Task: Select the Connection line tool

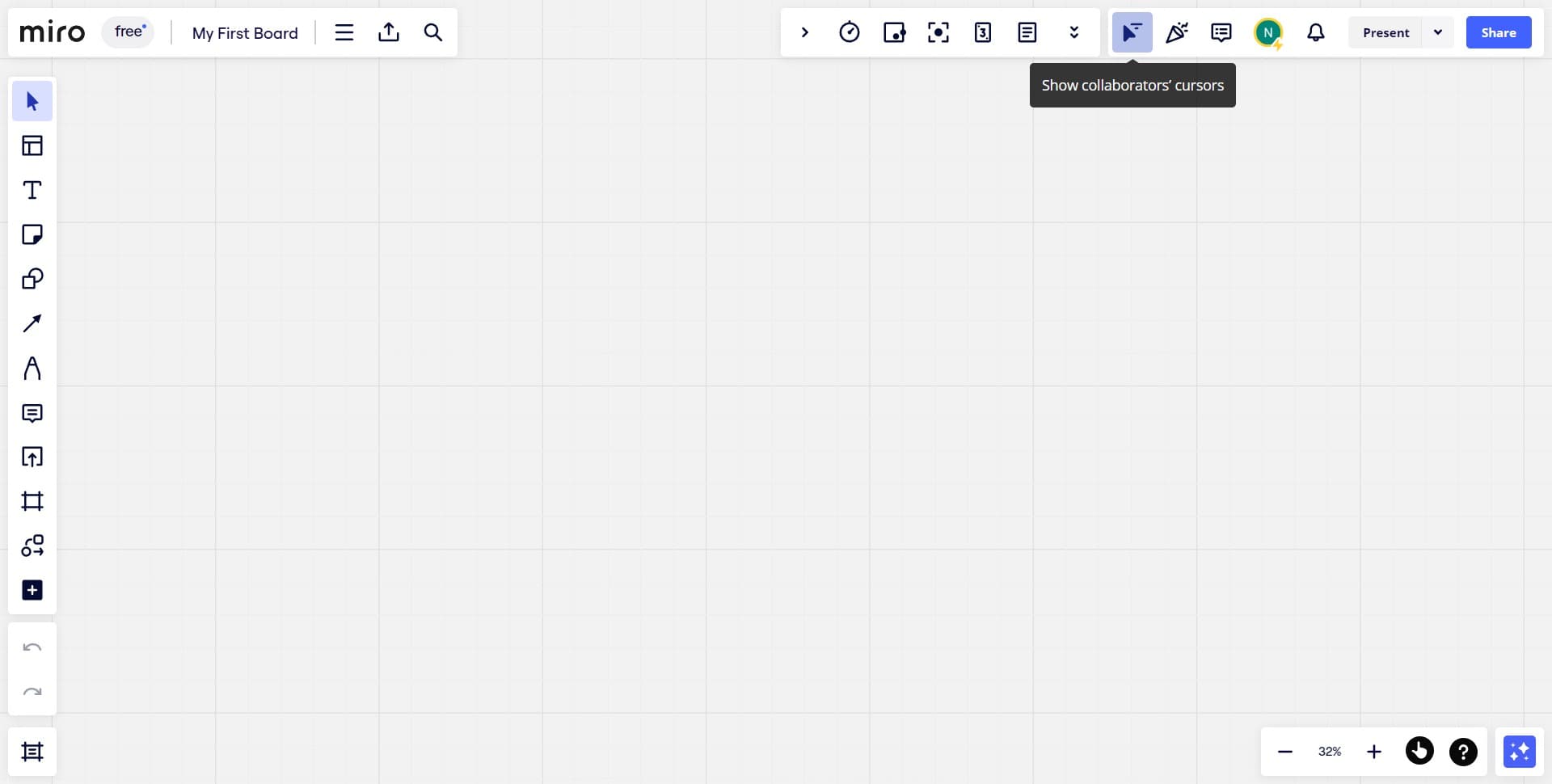Action: click(32, 323)
